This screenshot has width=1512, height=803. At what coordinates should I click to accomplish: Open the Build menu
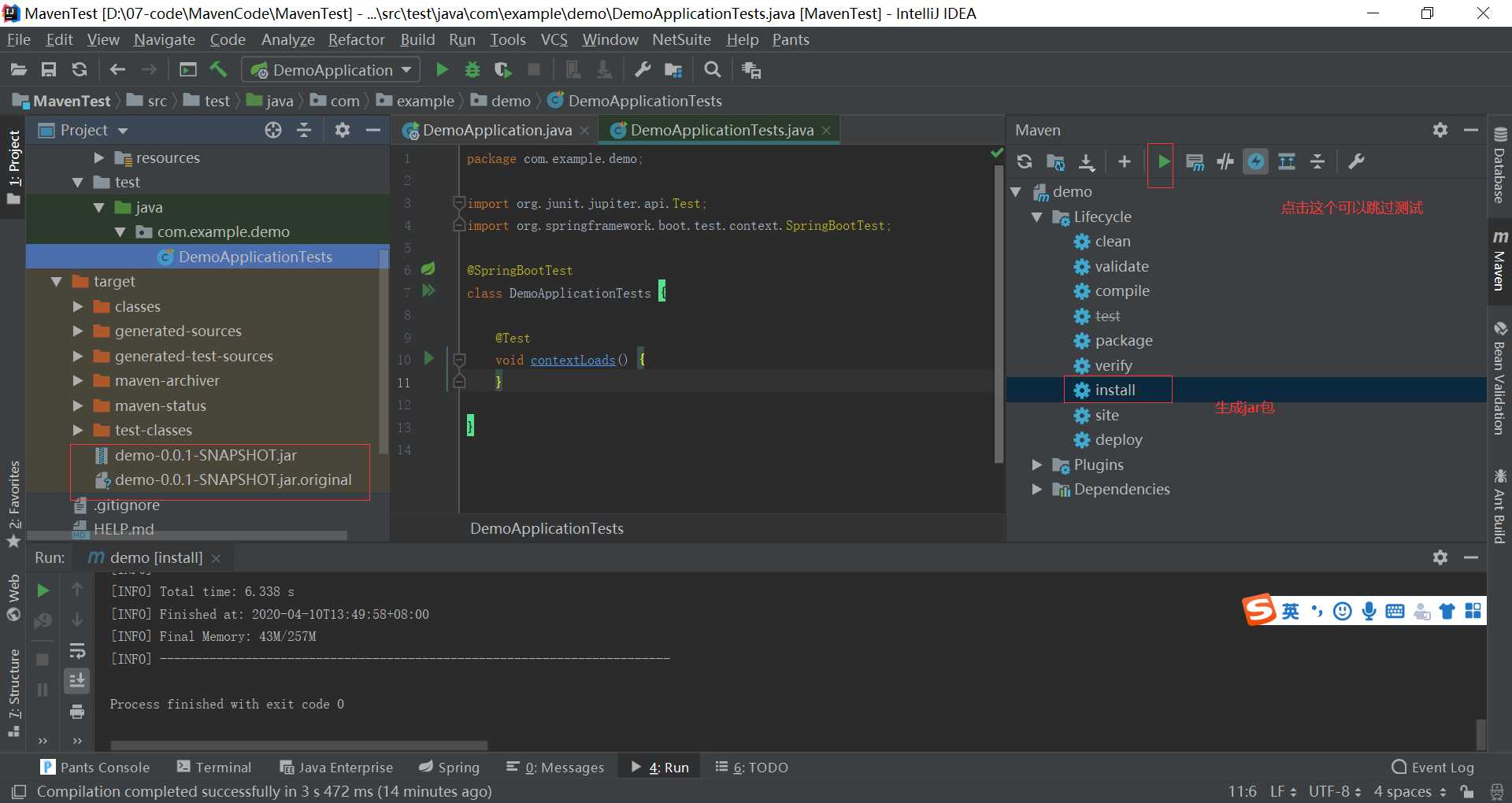[417, 39]
